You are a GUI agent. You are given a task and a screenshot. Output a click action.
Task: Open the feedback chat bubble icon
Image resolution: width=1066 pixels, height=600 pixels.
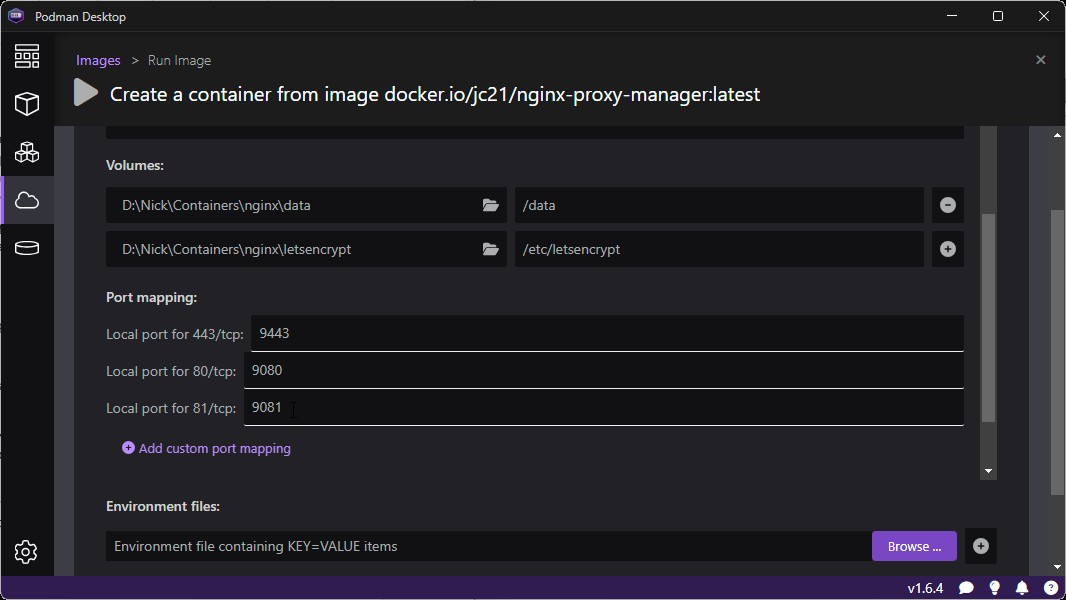point(966,588)
